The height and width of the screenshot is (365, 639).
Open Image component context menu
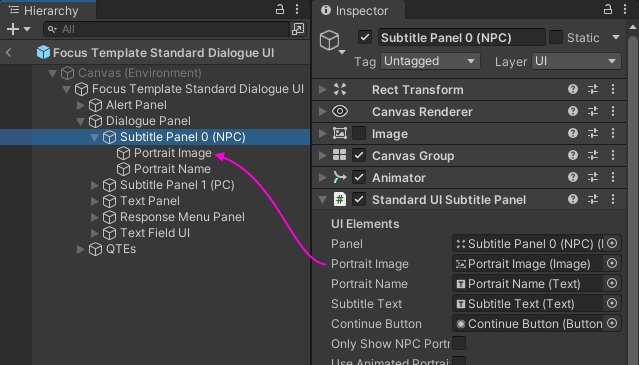613,133
